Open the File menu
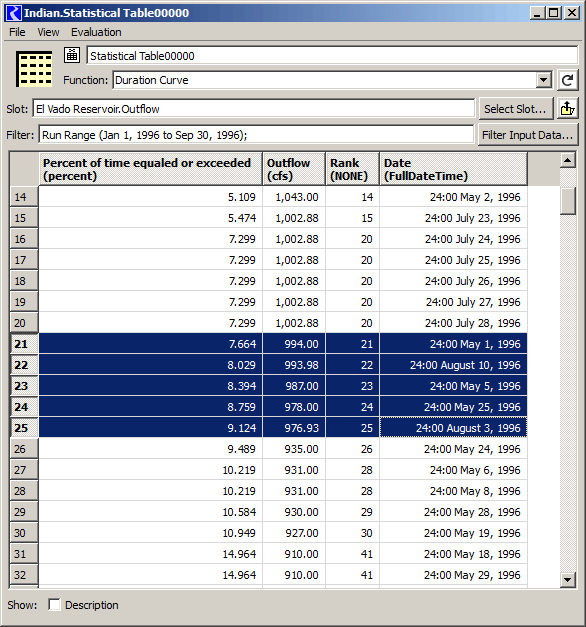This screenshot has width=586, height=627. pyautogui.click(x=17, y=32)
